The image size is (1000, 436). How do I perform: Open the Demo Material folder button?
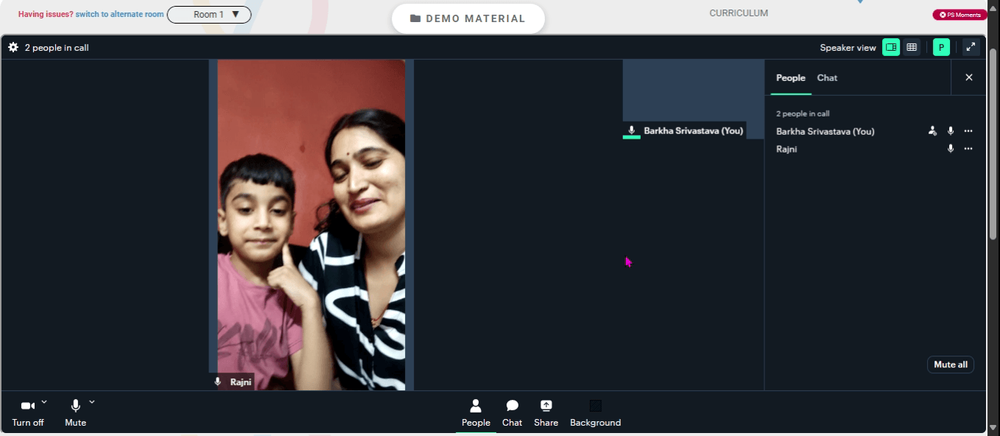click(468, 18)
